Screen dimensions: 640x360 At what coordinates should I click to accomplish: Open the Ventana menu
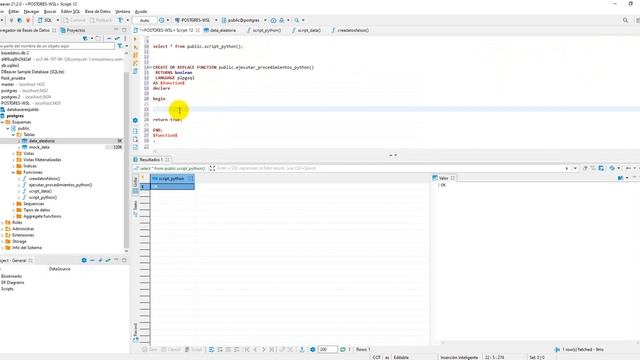coord(122,11)
